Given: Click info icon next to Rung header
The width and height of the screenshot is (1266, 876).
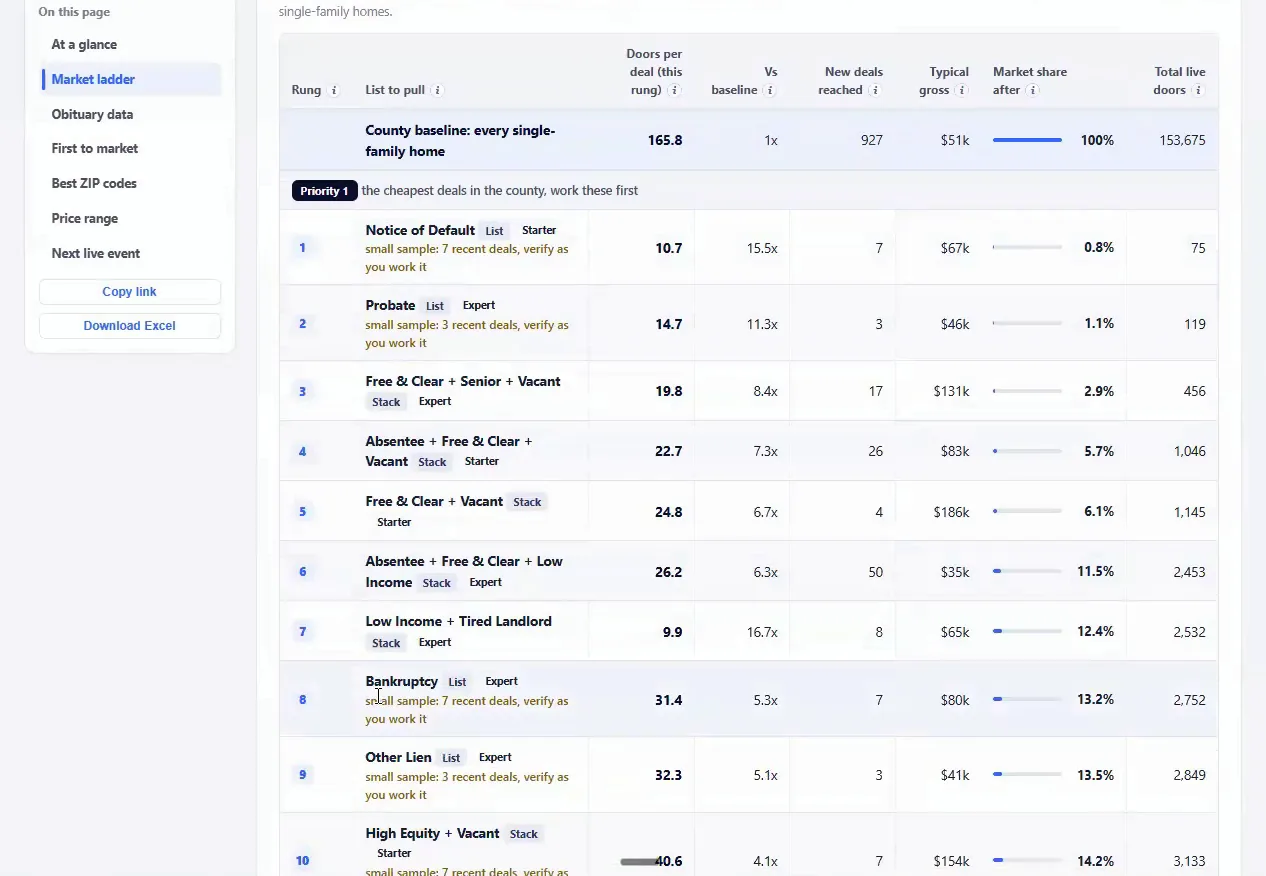Looking at the screenshot, I should pyautogui.click(x=334, y=90).
